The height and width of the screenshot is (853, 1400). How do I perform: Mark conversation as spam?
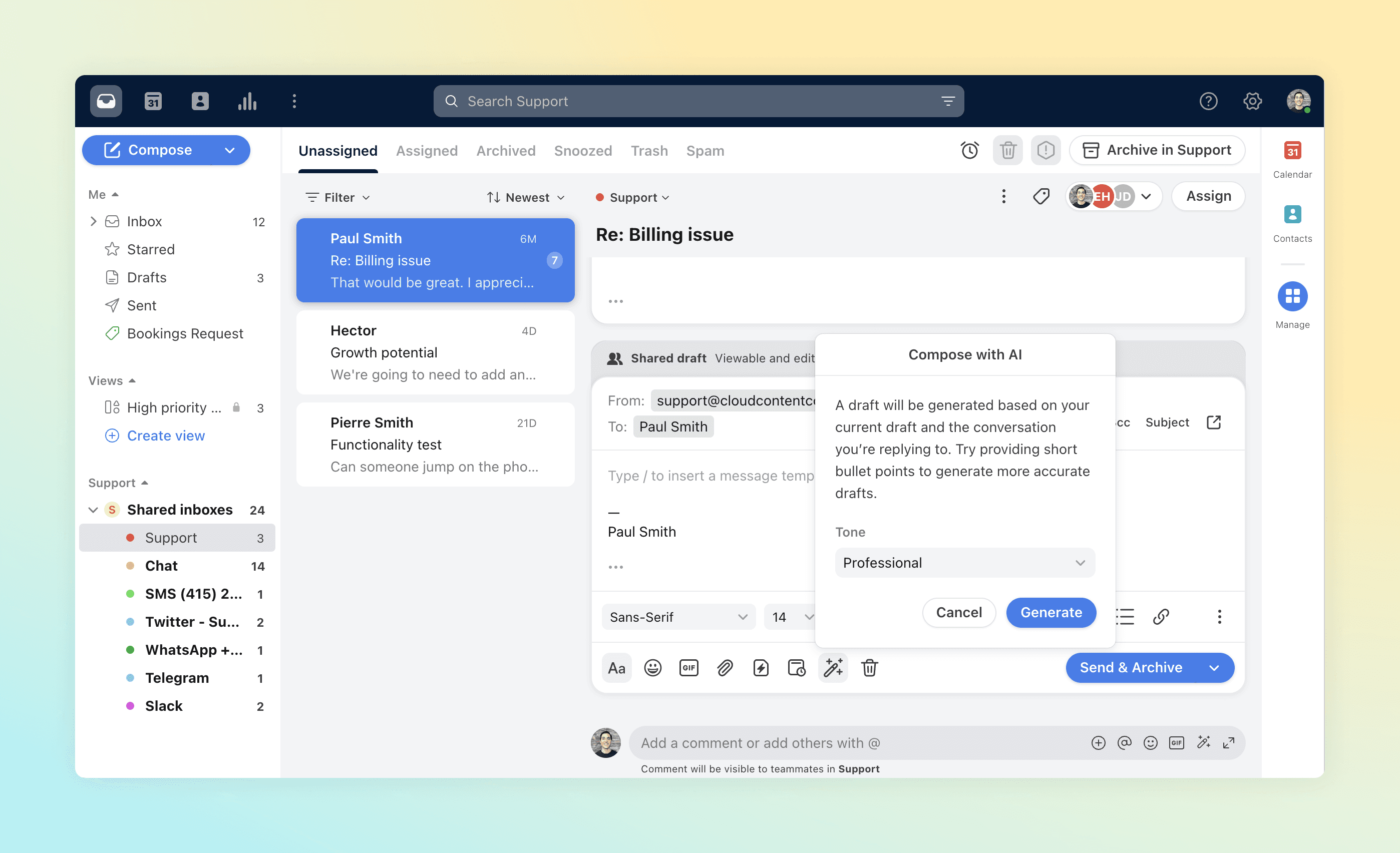(x=1045, y=151)
